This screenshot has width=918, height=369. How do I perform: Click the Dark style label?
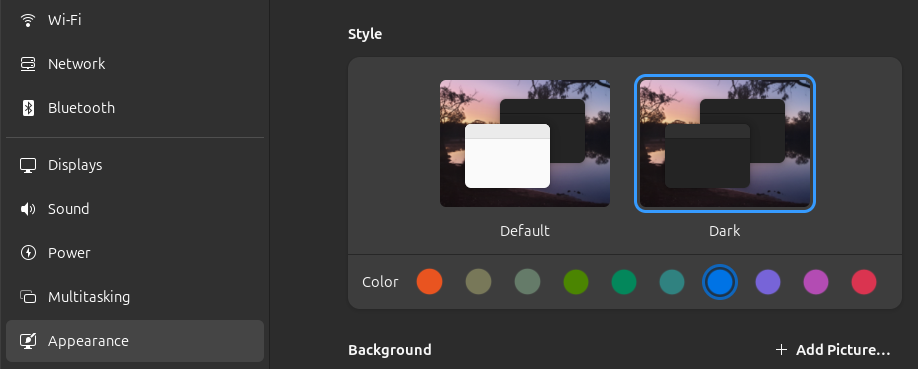tap(725, 231)
